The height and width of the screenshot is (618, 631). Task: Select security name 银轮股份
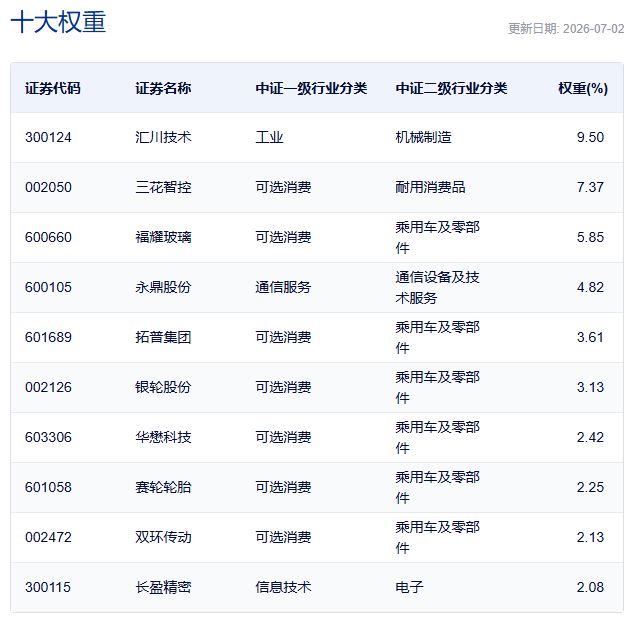(163, 387)
